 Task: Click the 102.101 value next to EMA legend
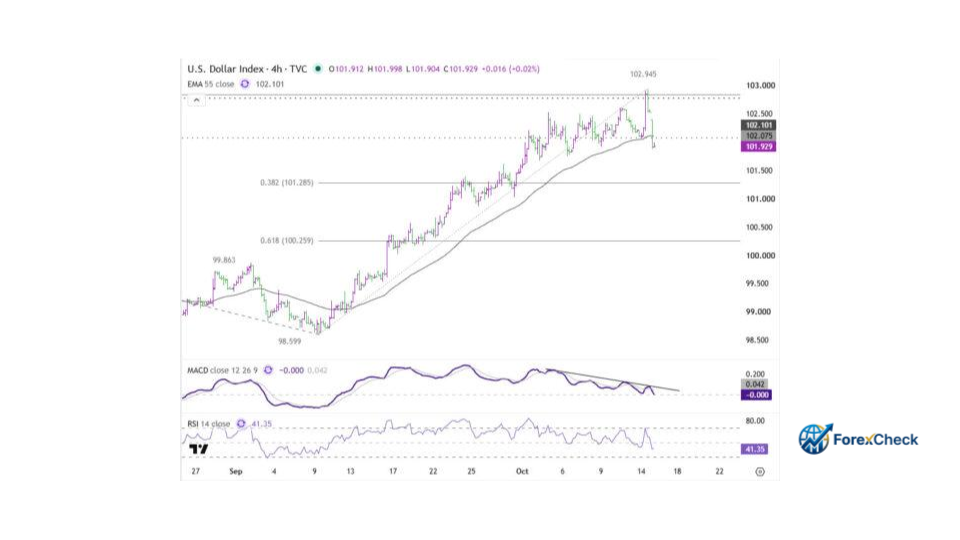pyautogui.click(x=270, y=84)
